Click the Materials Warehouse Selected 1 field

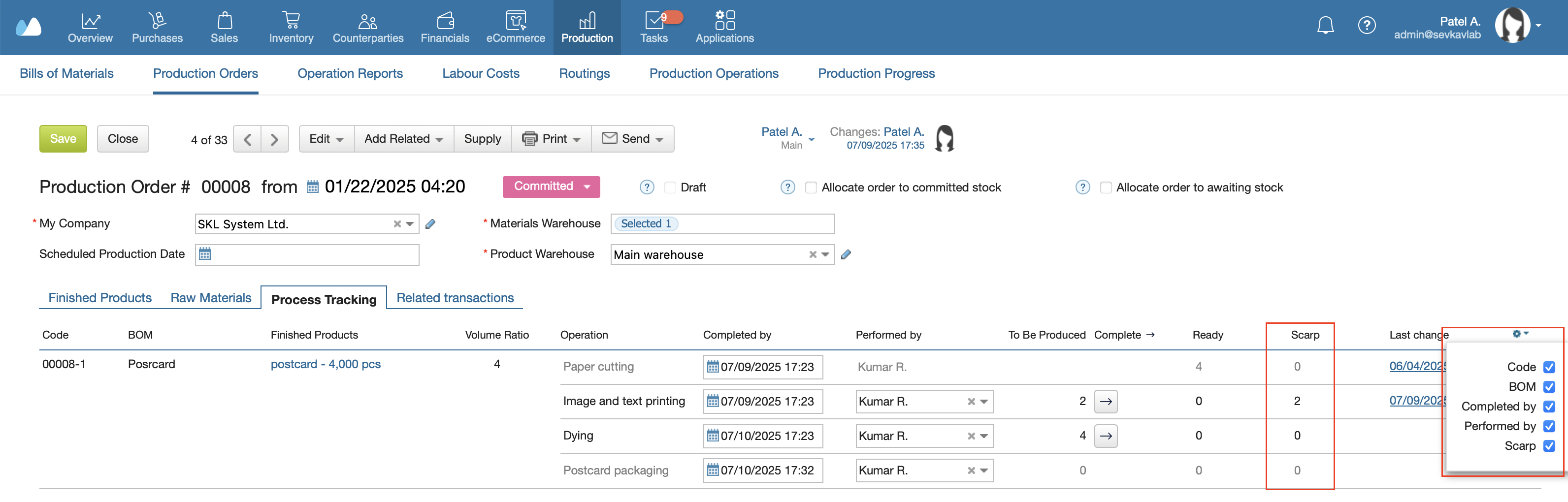click(x=722, y=224)
